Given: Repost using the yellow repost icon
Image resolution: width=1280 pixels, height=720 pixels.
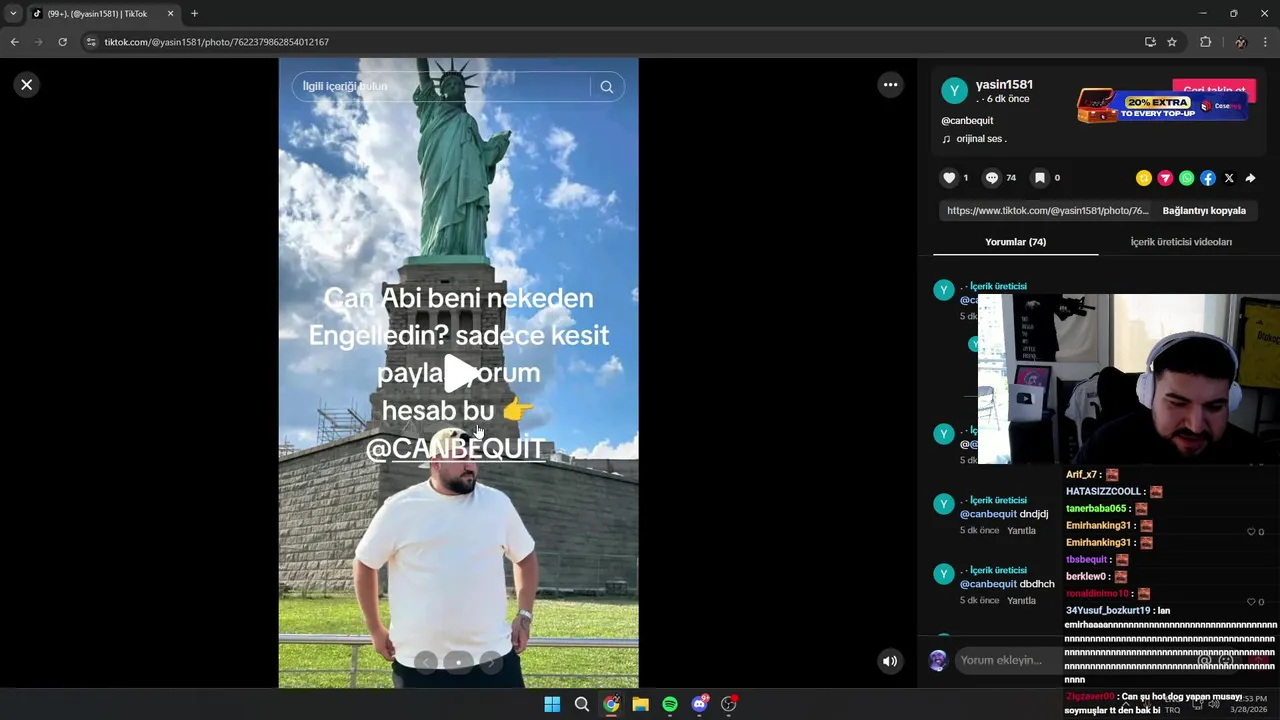Looking at the screenshot, I should coord(1144,178).
